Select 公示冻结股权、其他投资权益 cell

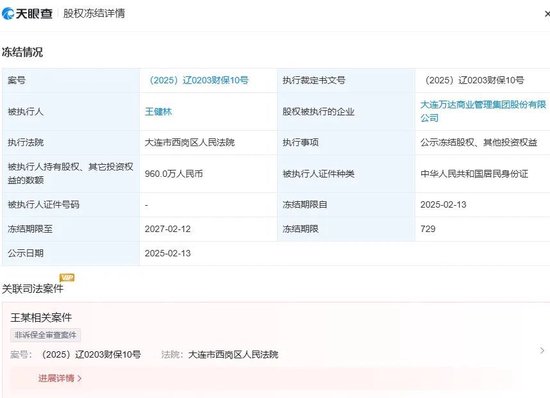478,142
